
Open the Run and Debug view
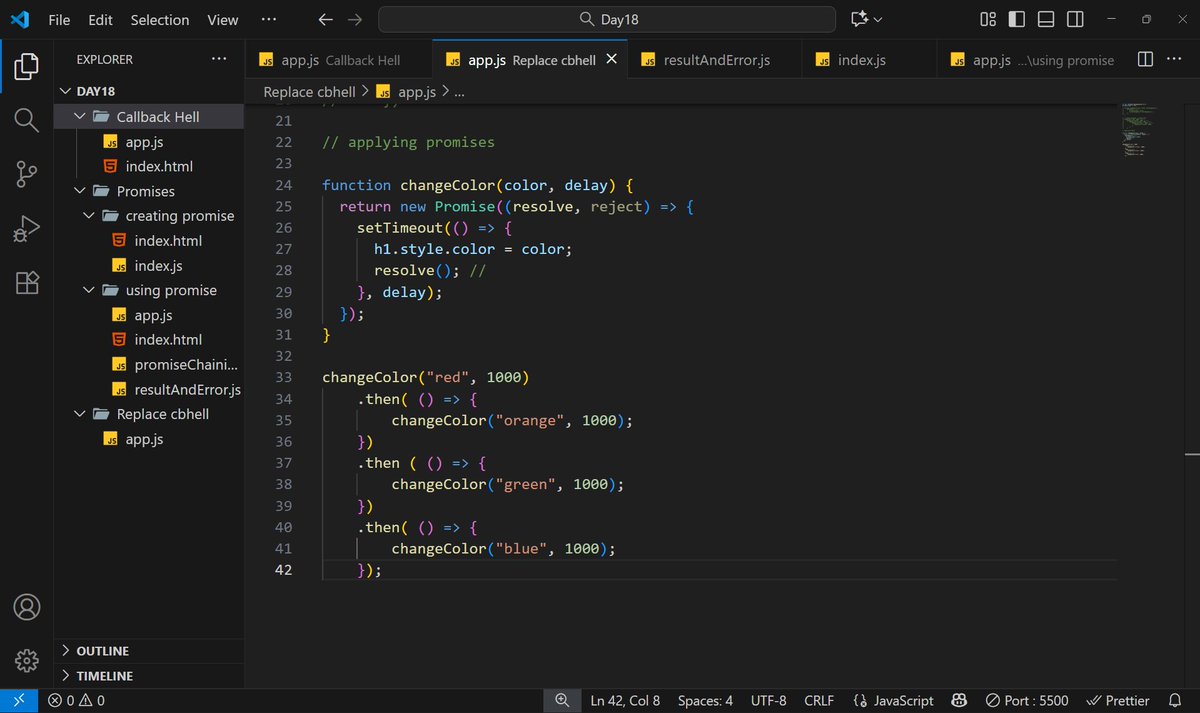(x=27, y=229)
